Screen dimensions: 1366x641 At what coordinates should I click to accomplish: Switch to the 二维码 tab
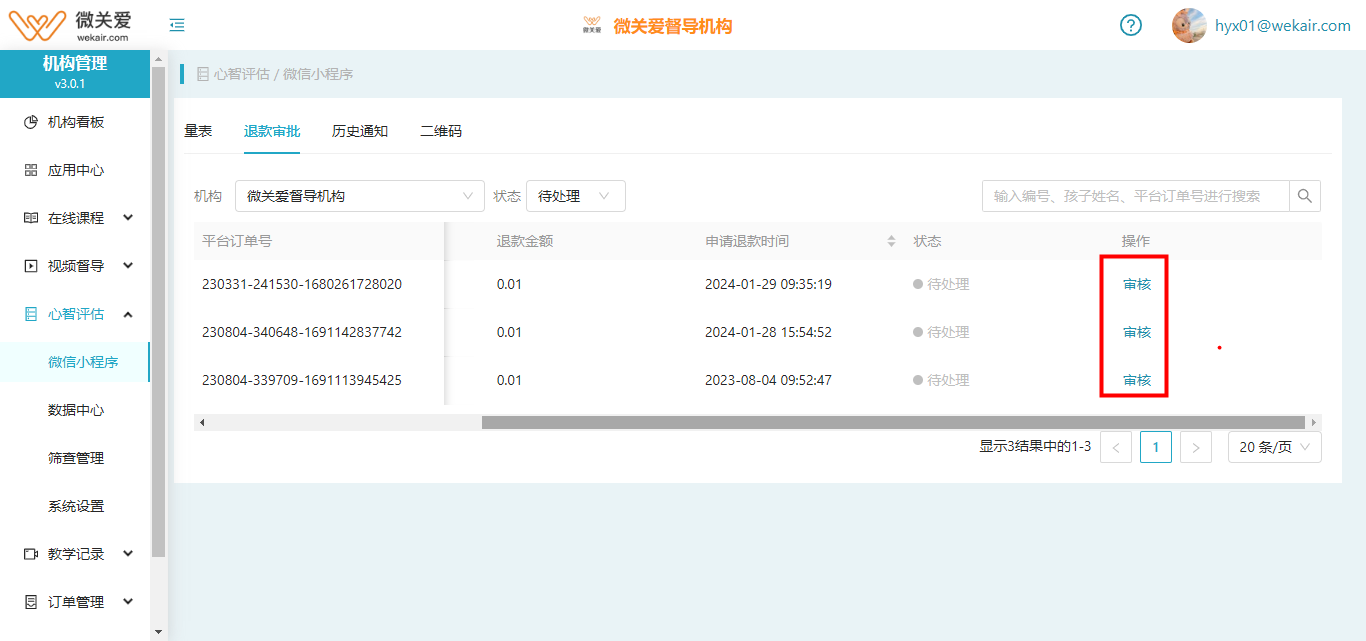pyautogui.click(x=441, y=131)
